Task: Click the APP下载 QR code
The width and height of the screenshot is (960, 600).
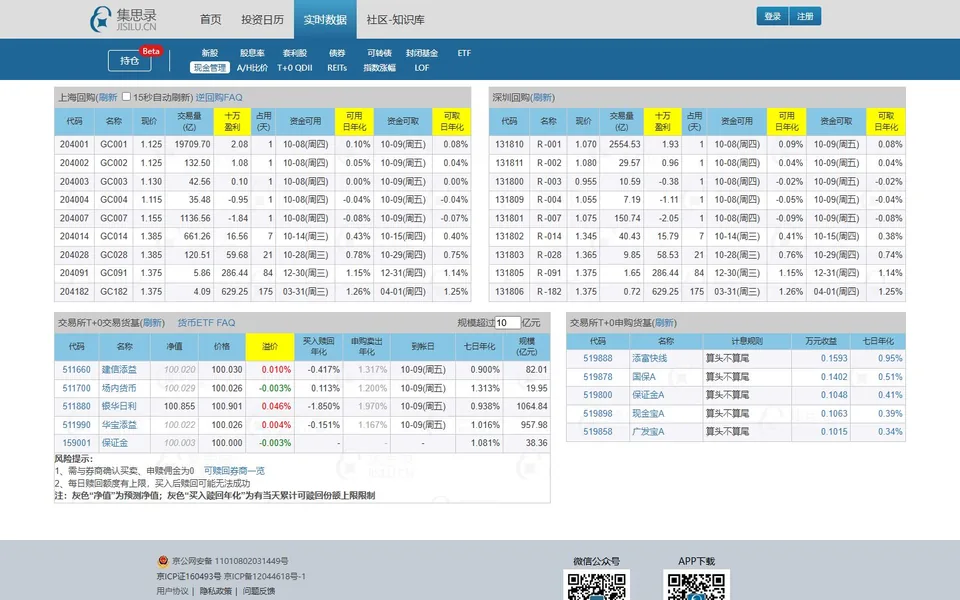Action: (696, 585)
